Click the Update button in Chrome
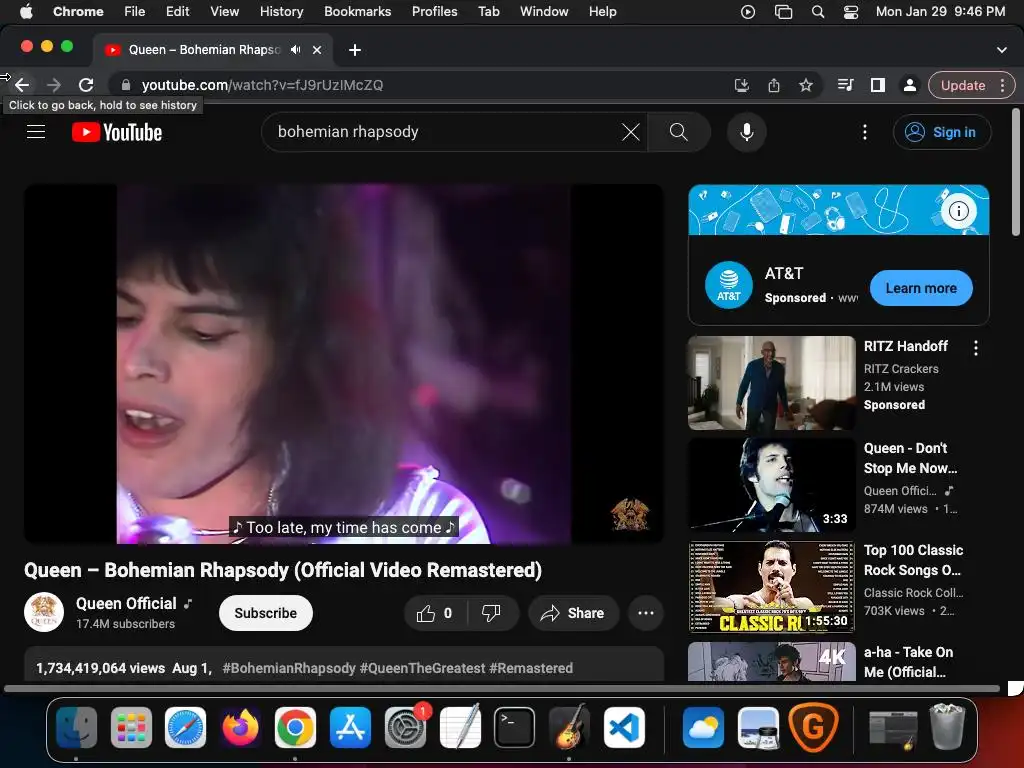The width and height of the screenshot is (1024, 768). click(963, 85)
